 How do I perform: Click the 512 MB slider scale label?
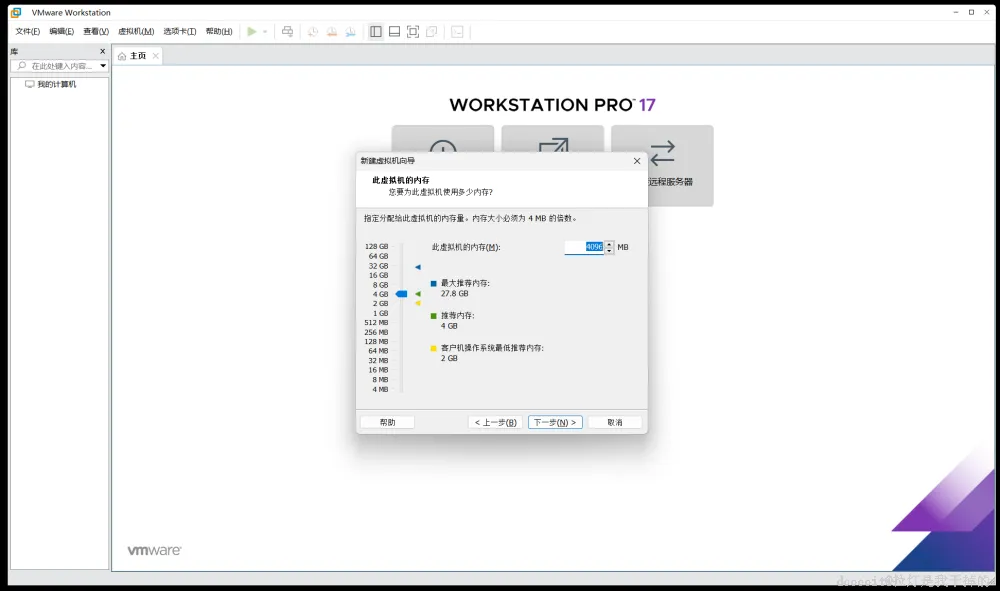coord(376,323)
